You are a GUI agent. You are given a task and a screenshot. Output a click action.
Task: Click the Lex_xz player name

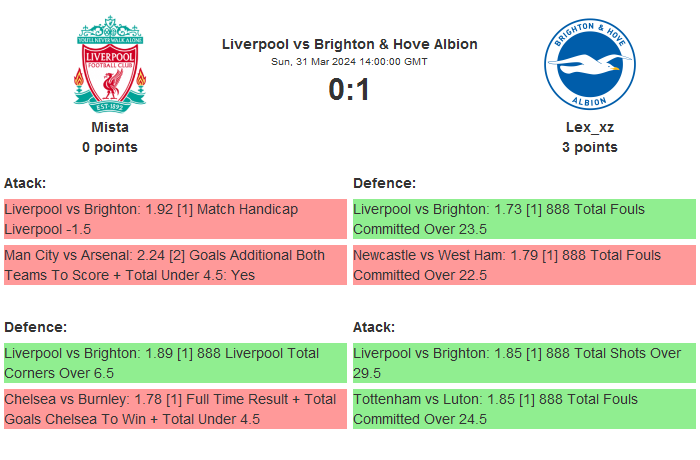589,127
